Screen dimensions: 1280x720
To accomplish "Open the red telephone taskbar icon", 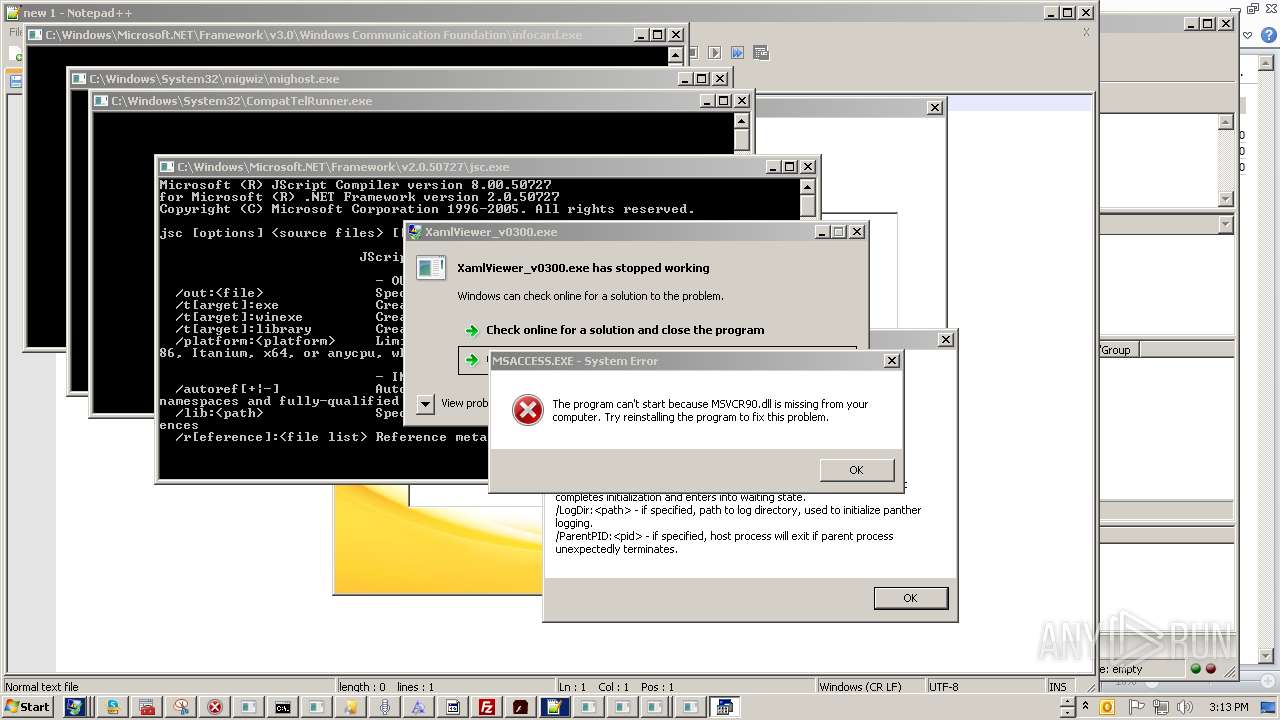I will [147, 707].
